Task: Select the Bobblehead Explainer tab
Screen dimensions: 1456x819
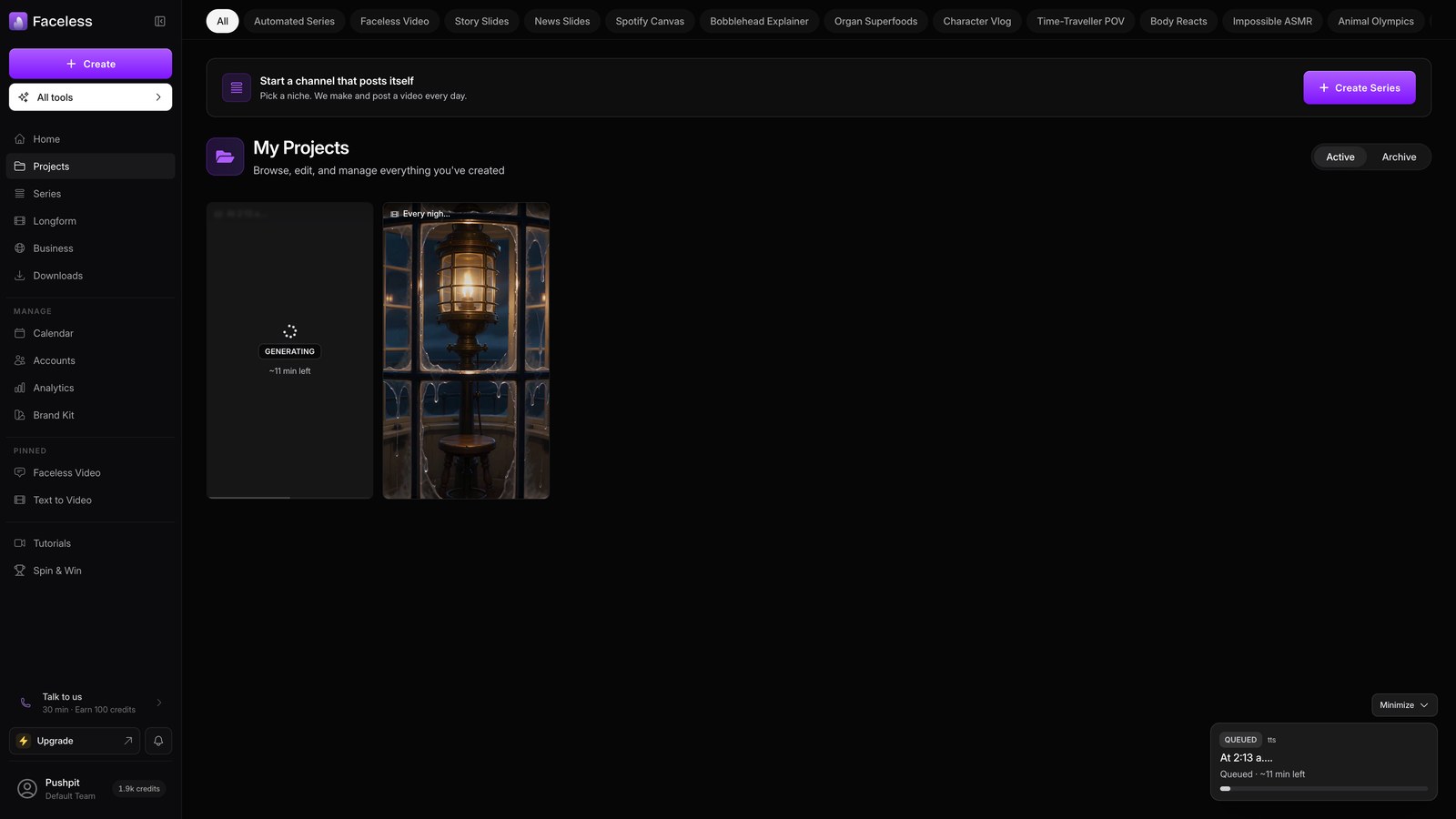Action: (x=759, y=21)
